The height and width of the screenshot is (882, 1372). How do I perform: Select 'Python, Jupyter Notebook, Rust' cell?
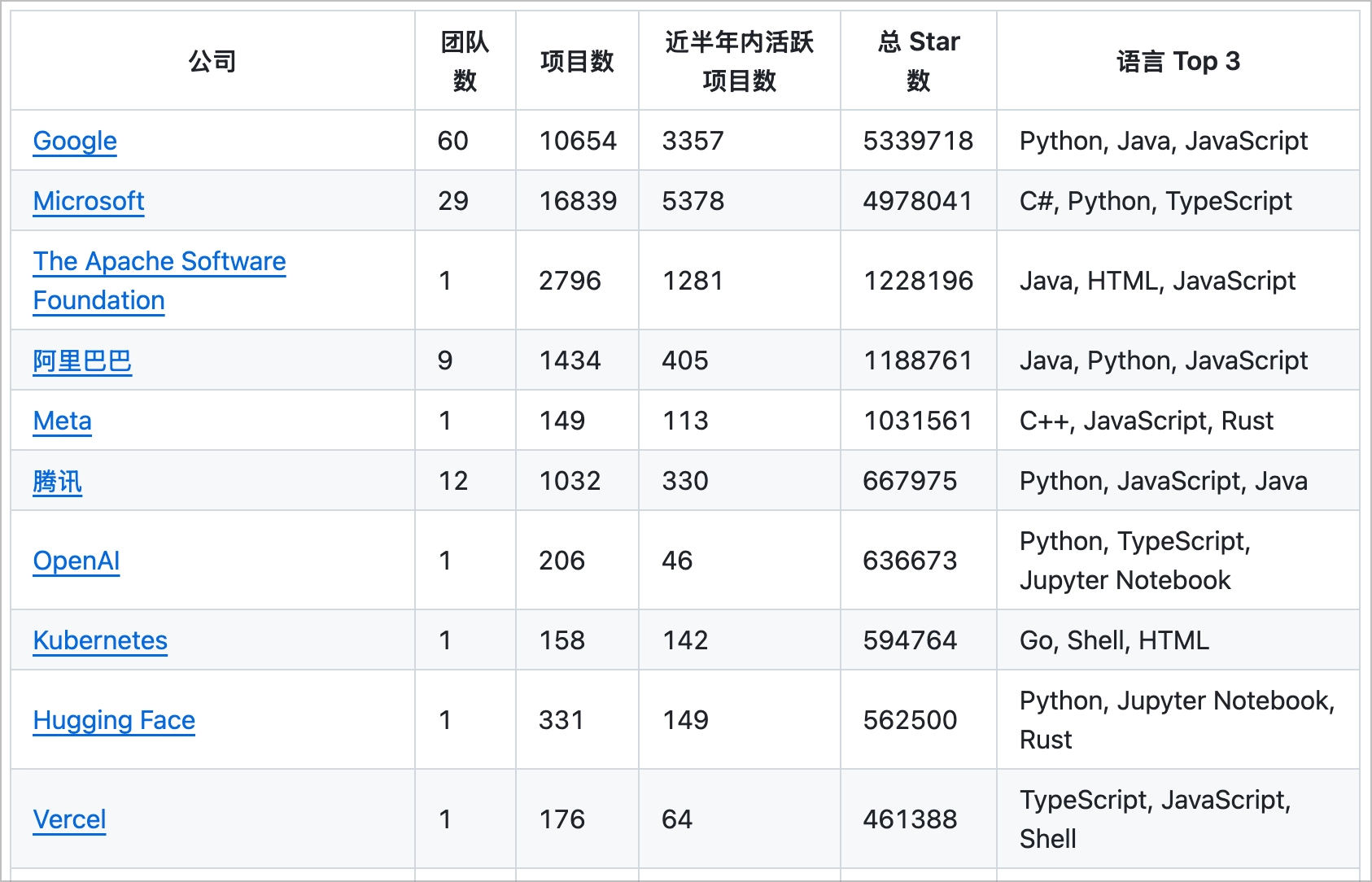pyautogui.click(x=1178, y=720)
